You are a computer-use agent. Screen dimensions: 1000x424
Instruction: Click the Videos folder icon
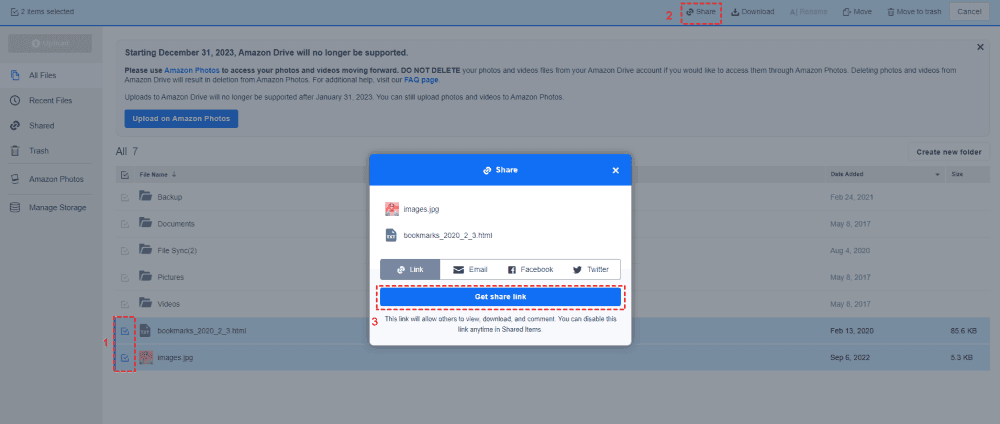point(145,303)
